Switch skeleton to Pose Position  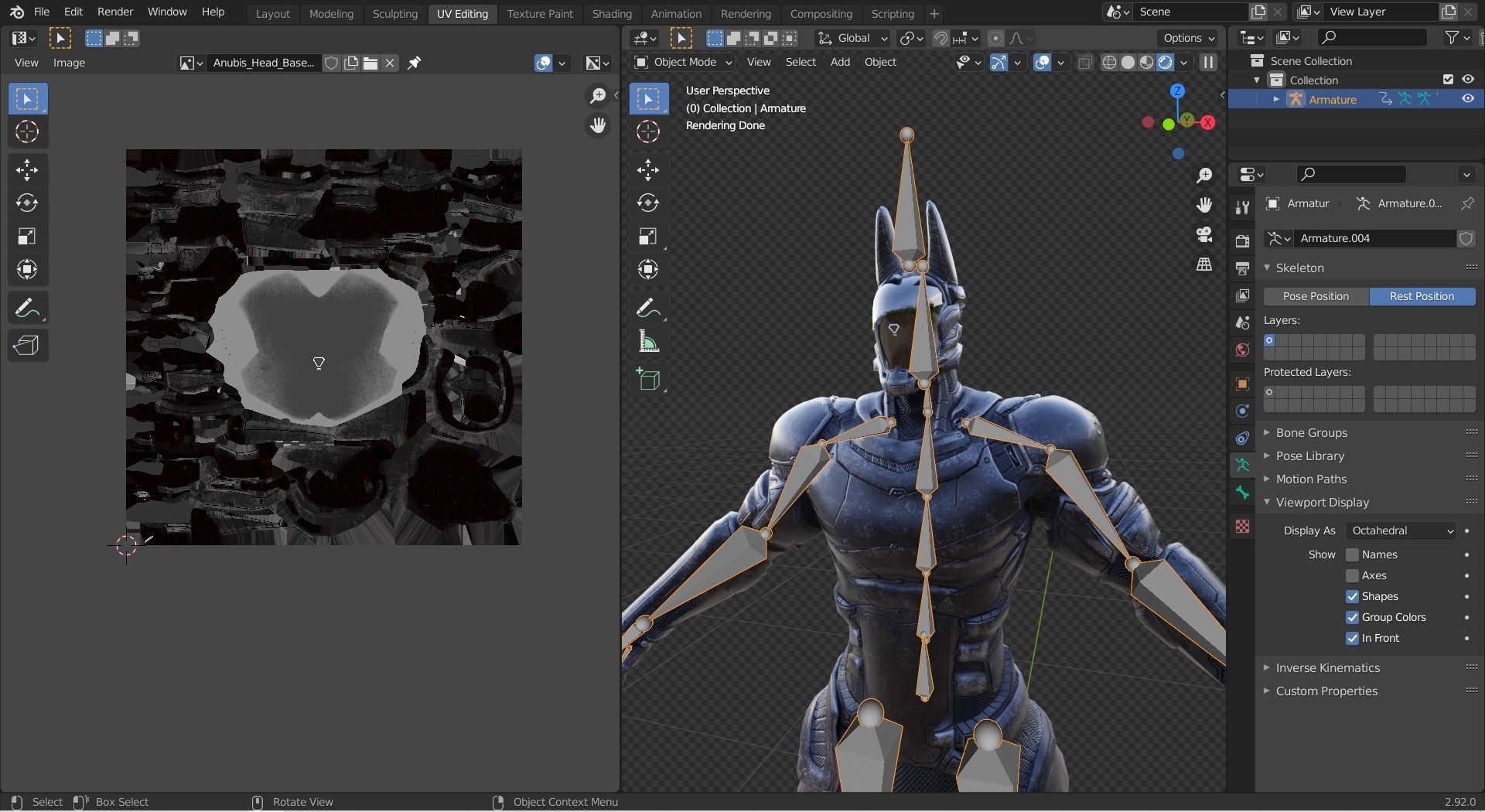pyautogui.click(x=1316, y=296)
